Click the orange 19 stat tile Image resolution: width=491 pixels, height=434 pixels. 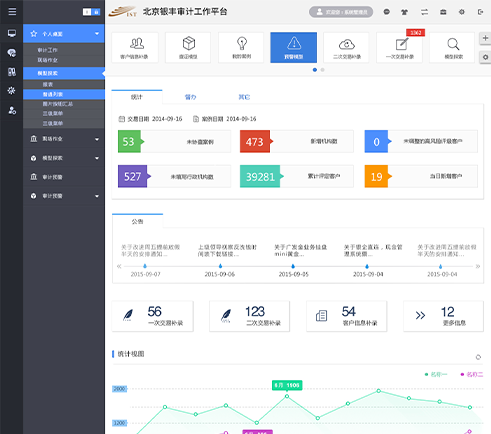[421, 176]
